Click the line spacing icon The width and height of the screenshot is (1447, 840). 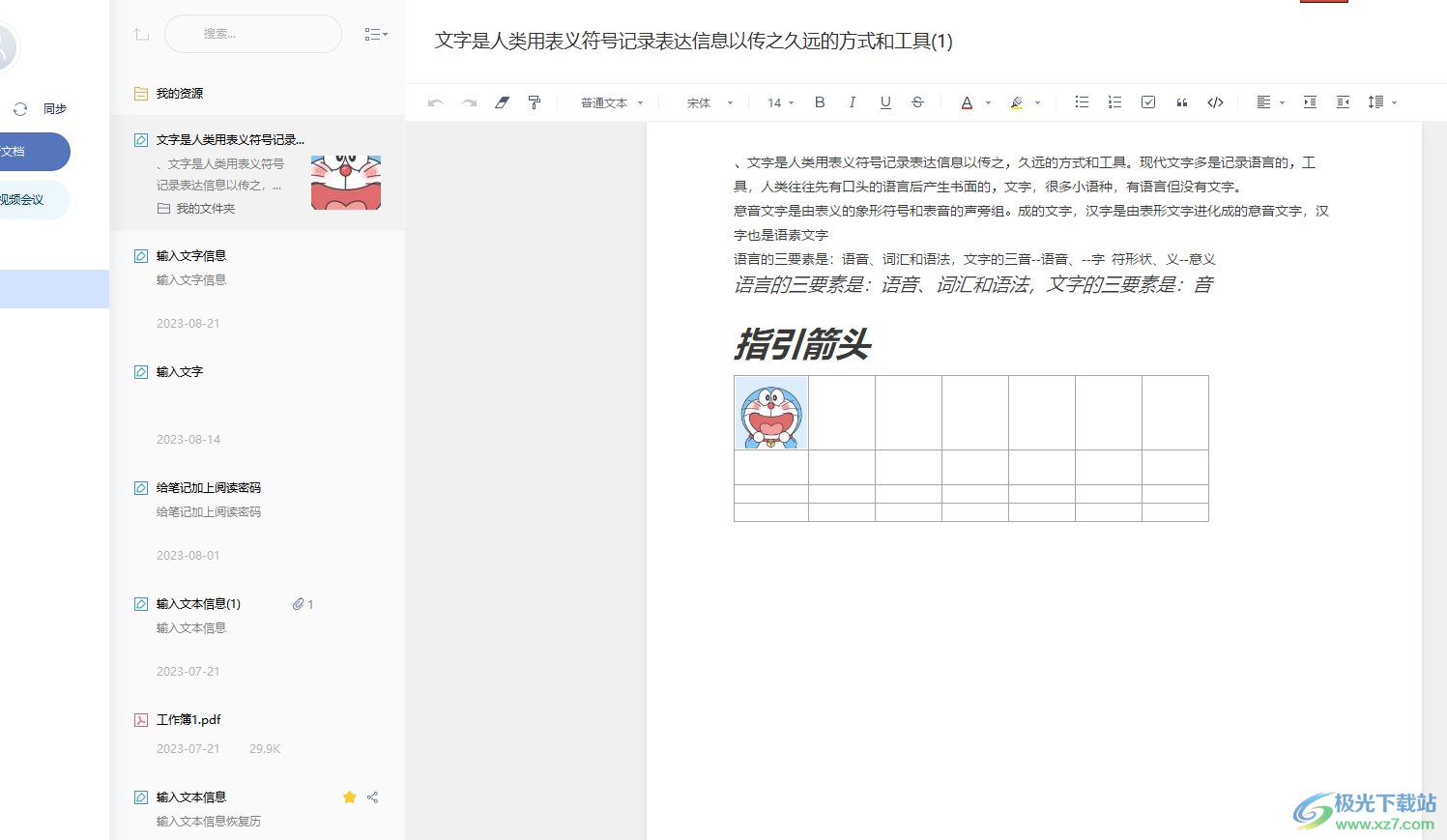coord(1375,102)
